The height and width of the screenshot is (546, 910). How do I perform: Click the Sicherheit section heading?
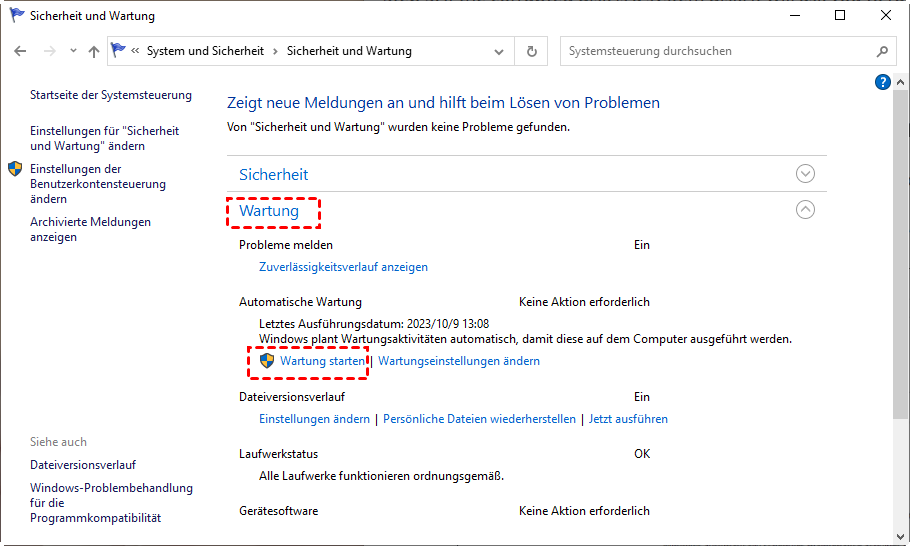coord(273,175)
